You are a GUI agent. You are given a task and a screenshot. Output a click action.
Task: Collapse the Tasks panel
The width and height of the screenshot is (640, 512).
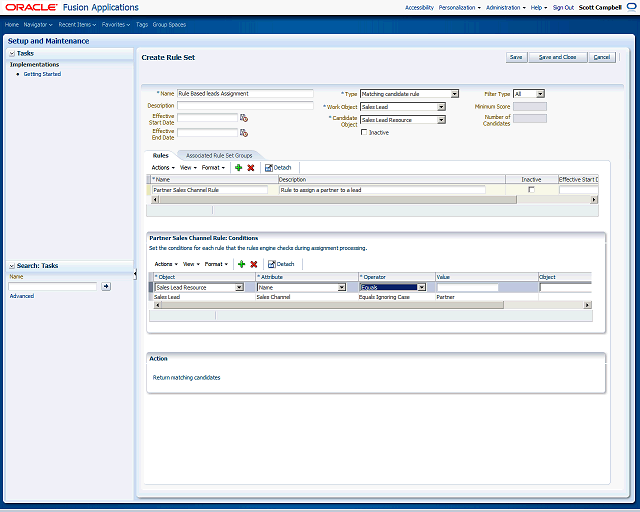[12, 53]
